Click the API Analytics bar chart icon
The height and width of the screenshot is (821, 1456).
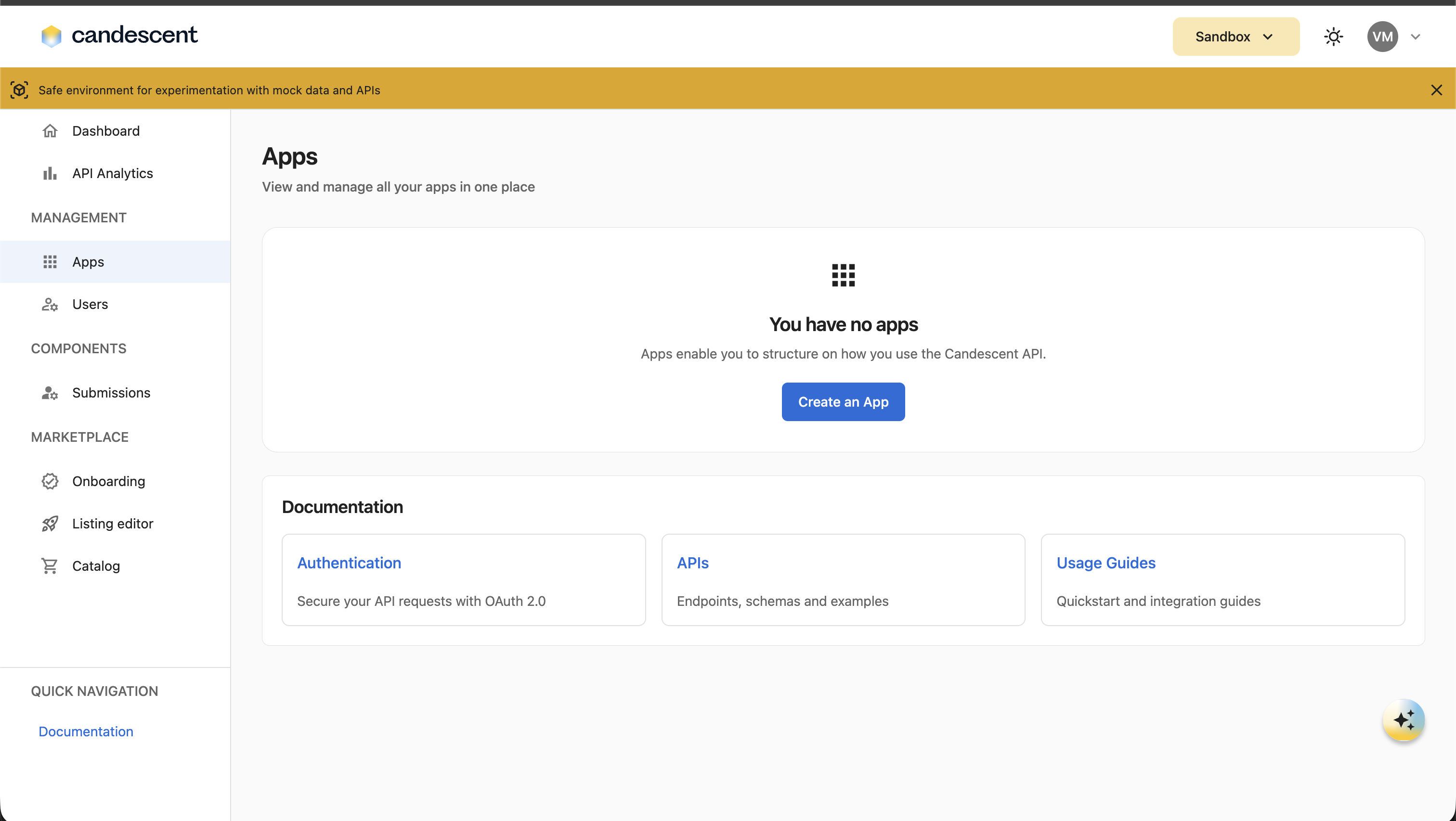coord(50,173)
